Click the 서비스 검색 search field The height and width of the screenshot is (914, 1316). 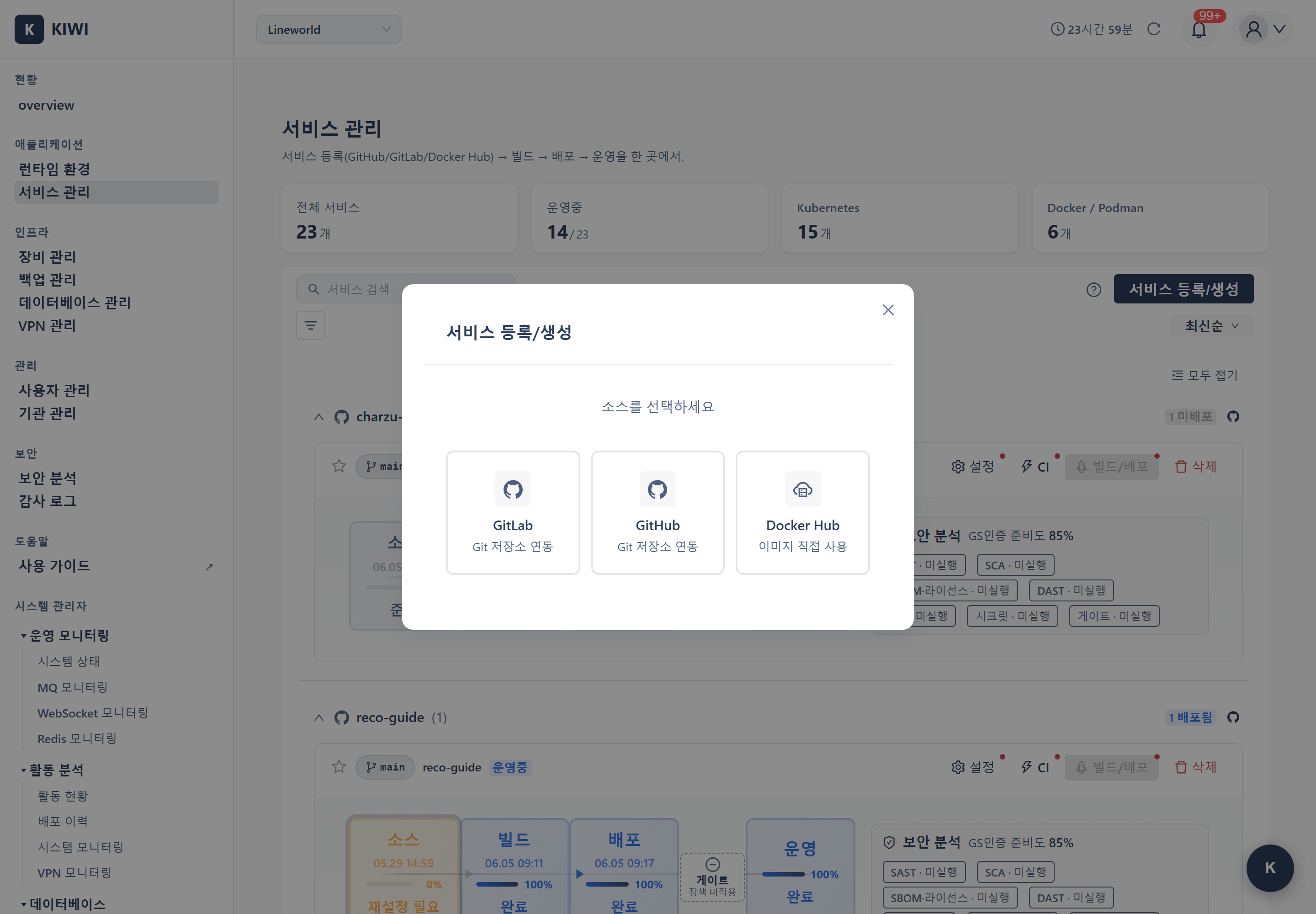pos(405,289)
